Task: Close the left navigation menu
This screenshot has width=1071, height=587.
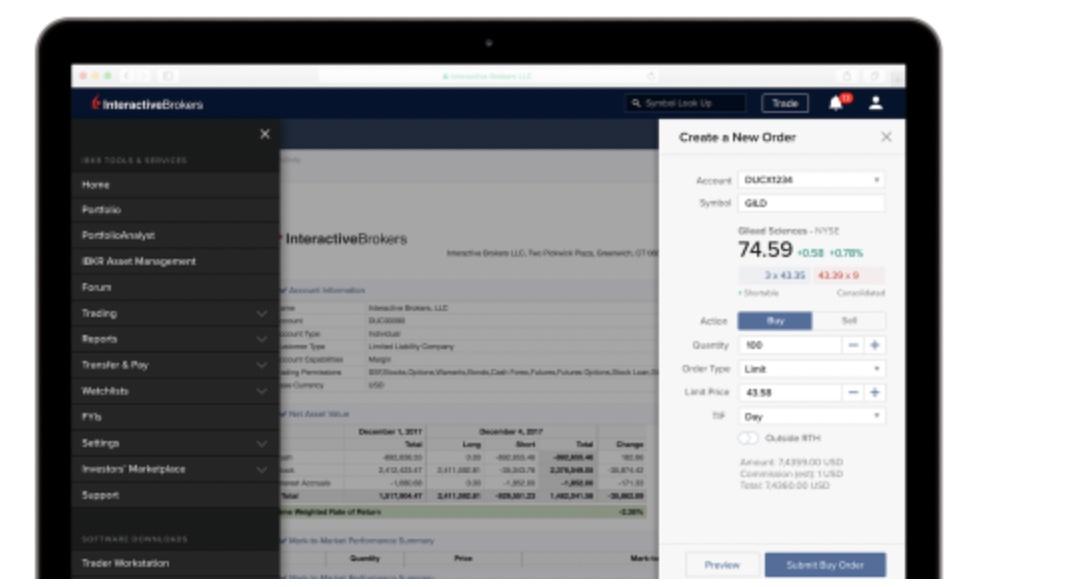Action: click(x=265, y=135)
